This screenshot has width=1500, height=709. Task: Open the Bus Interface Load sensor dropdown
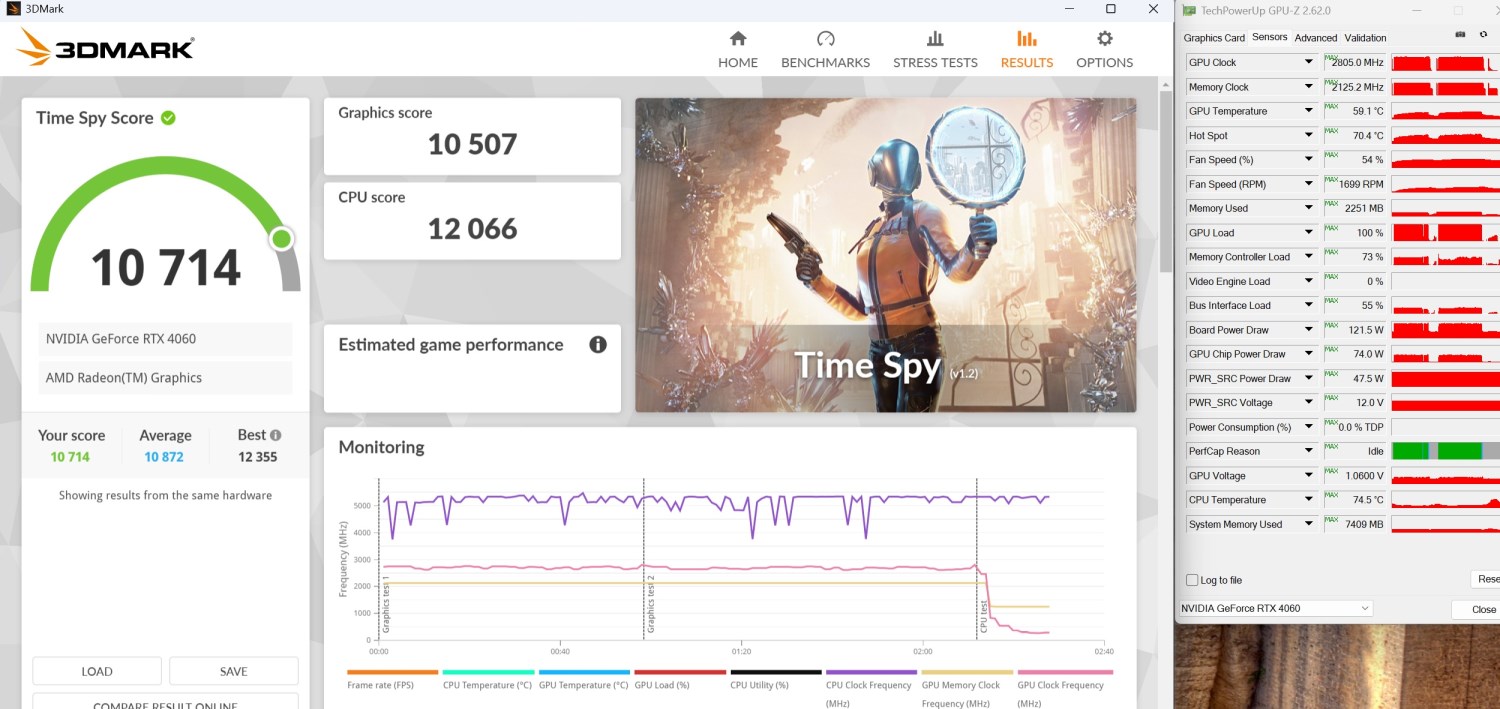click(1308, 305)
